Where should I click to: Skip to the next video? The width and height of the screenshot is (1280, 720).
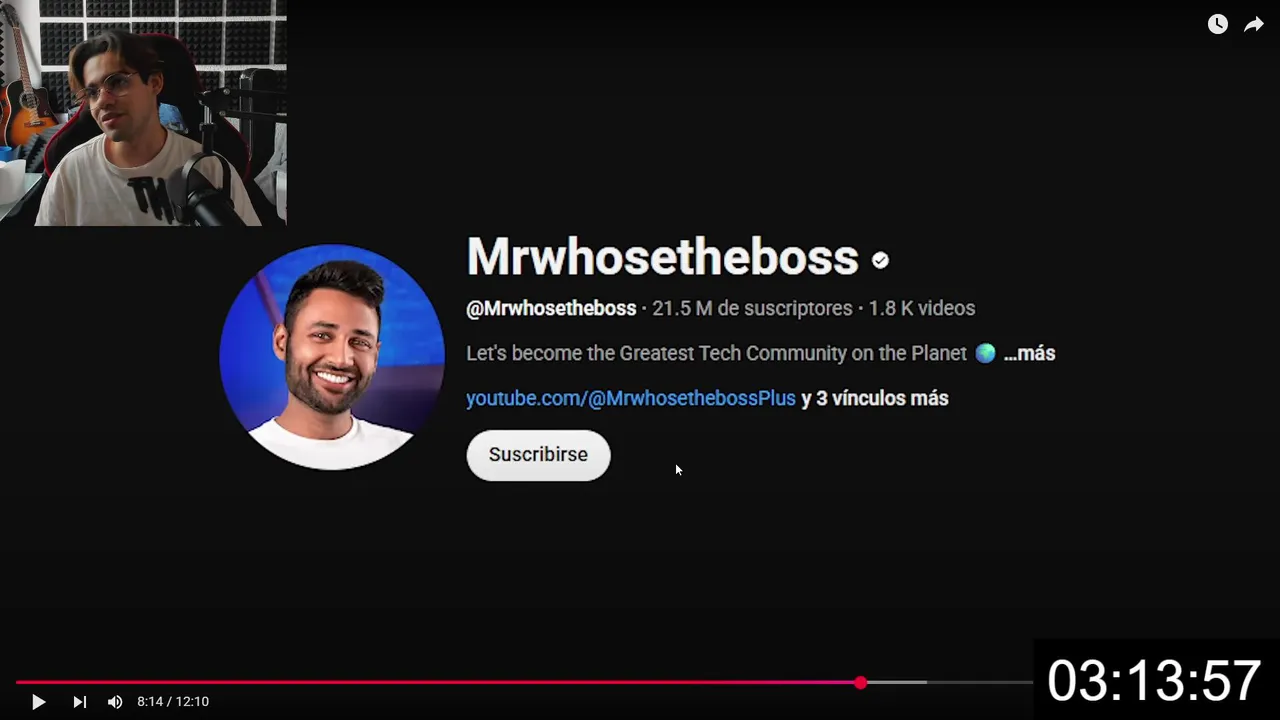[x=79, y=702]
